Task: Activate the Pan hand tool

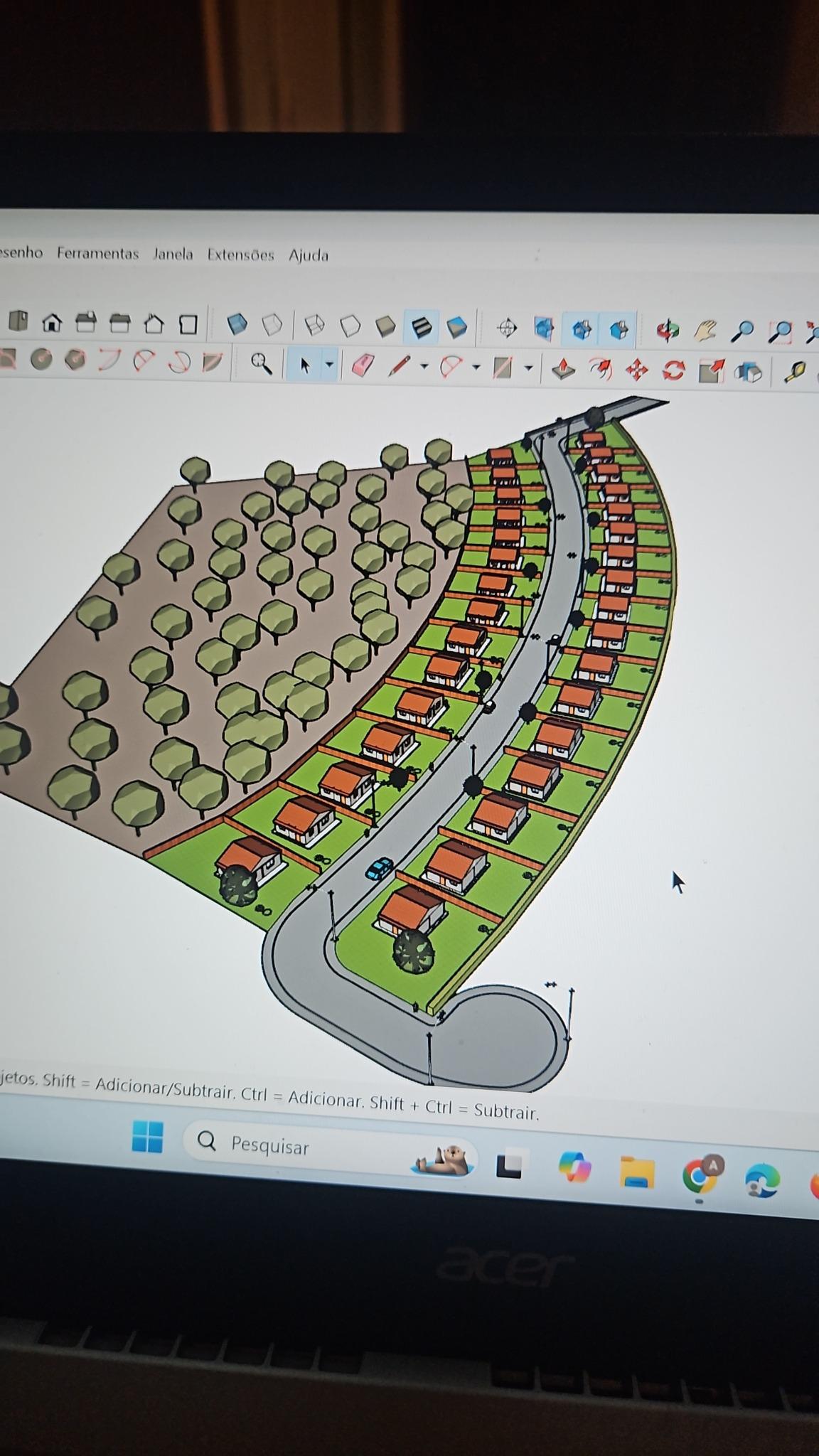Action: 705,331
